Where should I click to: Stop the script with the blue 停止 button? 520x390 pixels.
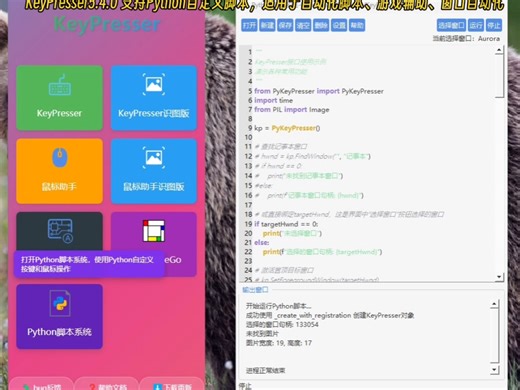click(494, 25)
